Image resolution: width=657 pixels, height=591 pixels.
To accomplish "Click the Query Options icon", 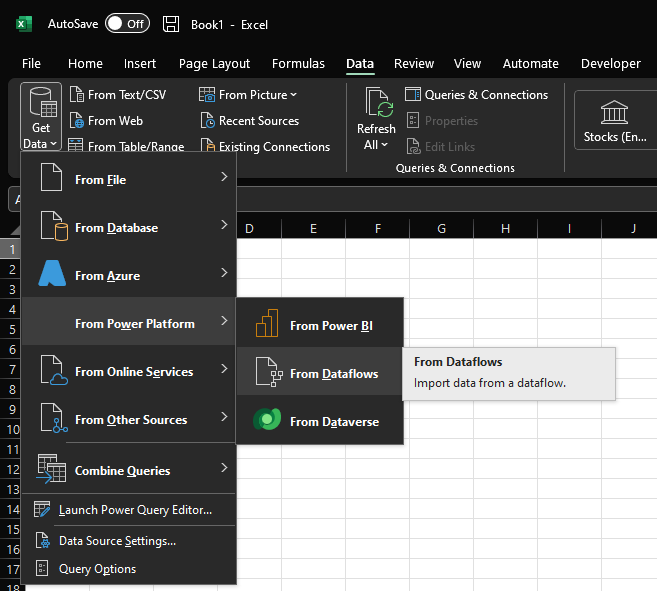I will [x=42, y=568].
